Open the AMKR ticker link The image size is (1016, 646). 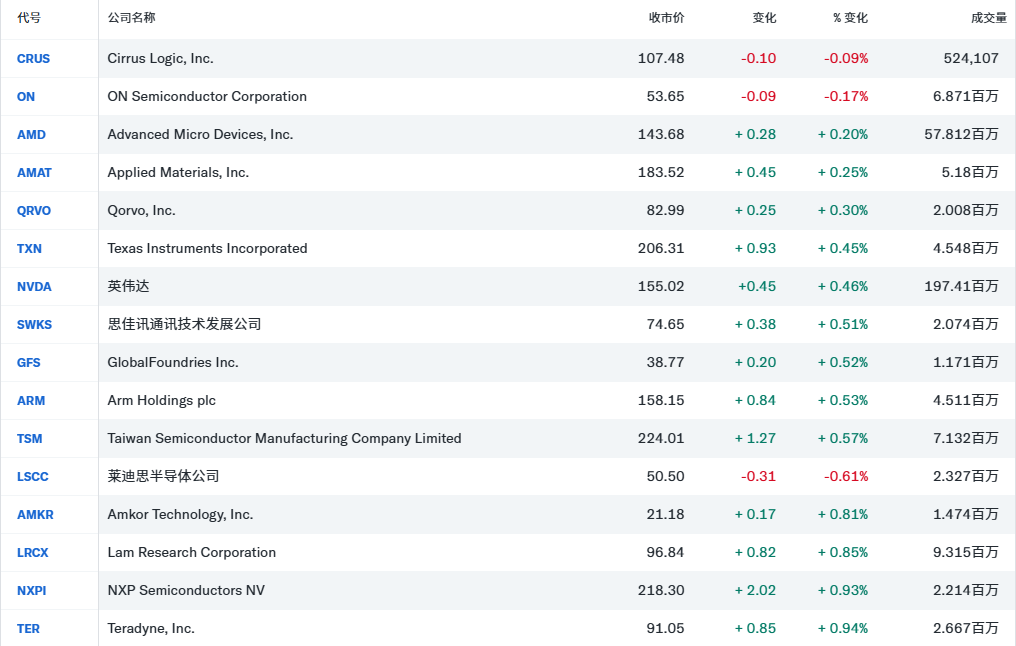35,515
